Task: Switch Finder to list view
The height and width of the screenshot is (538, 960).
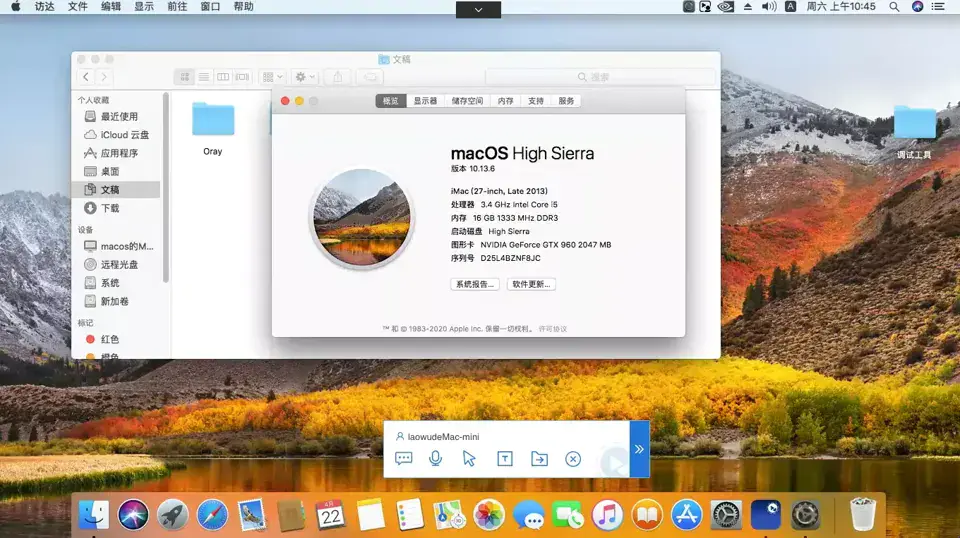Action: 204,77
